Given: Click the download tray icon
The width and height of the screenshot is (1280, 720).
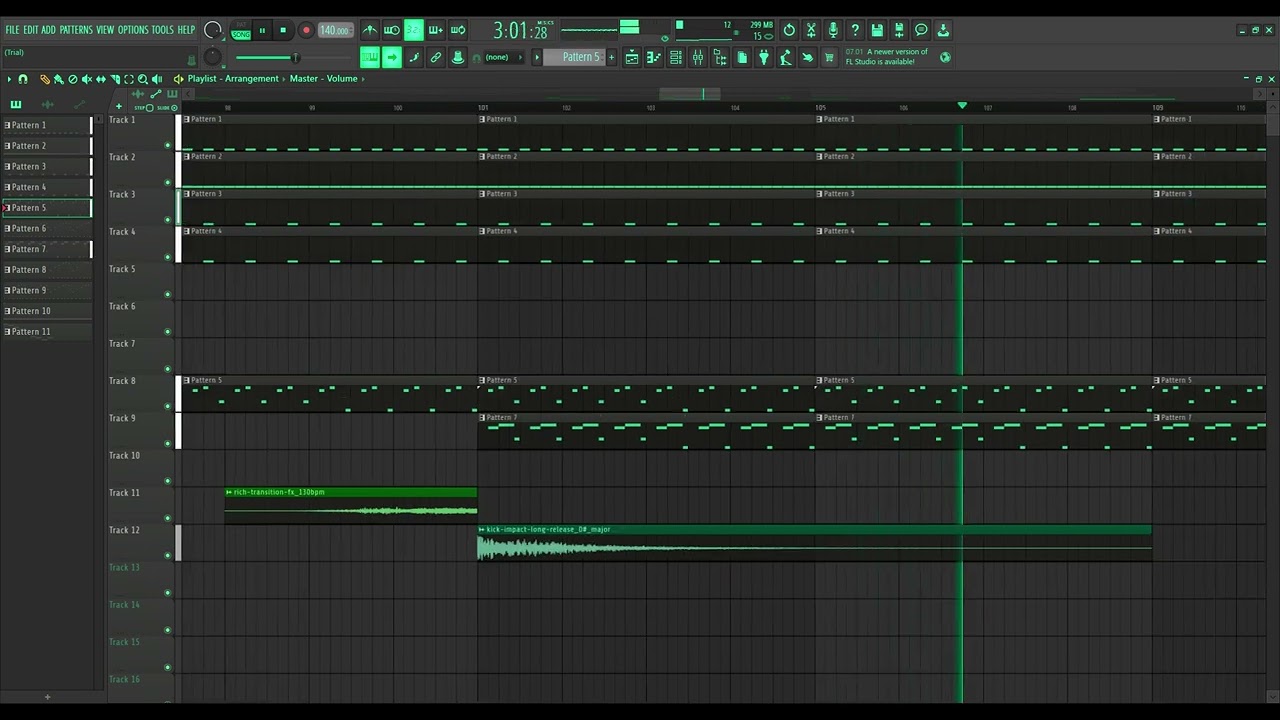Looking at the screenshot, I should [943, 30].
